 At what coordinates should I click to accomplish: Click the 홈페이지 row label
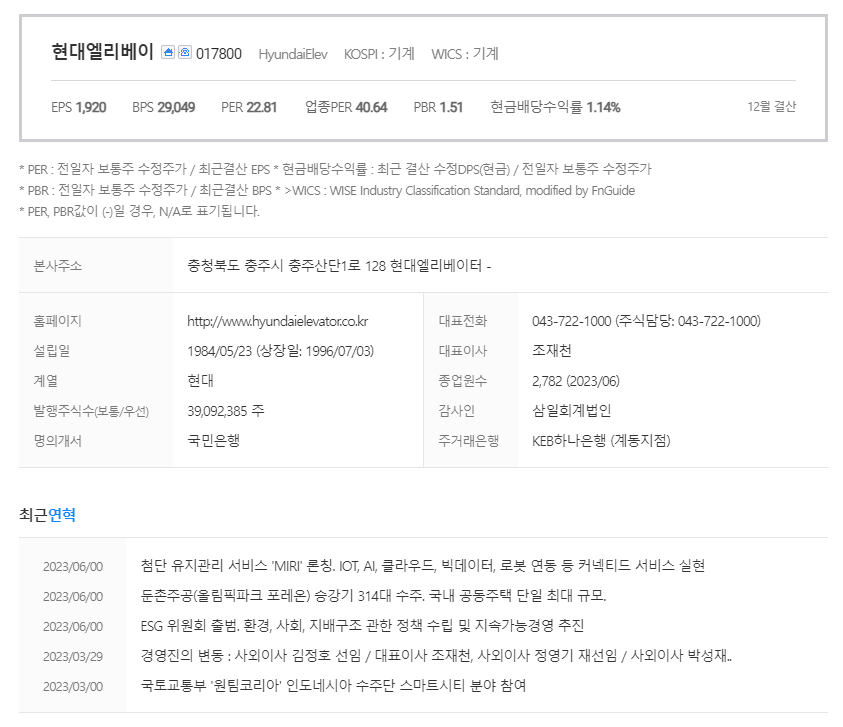click(x=58, y=321)
